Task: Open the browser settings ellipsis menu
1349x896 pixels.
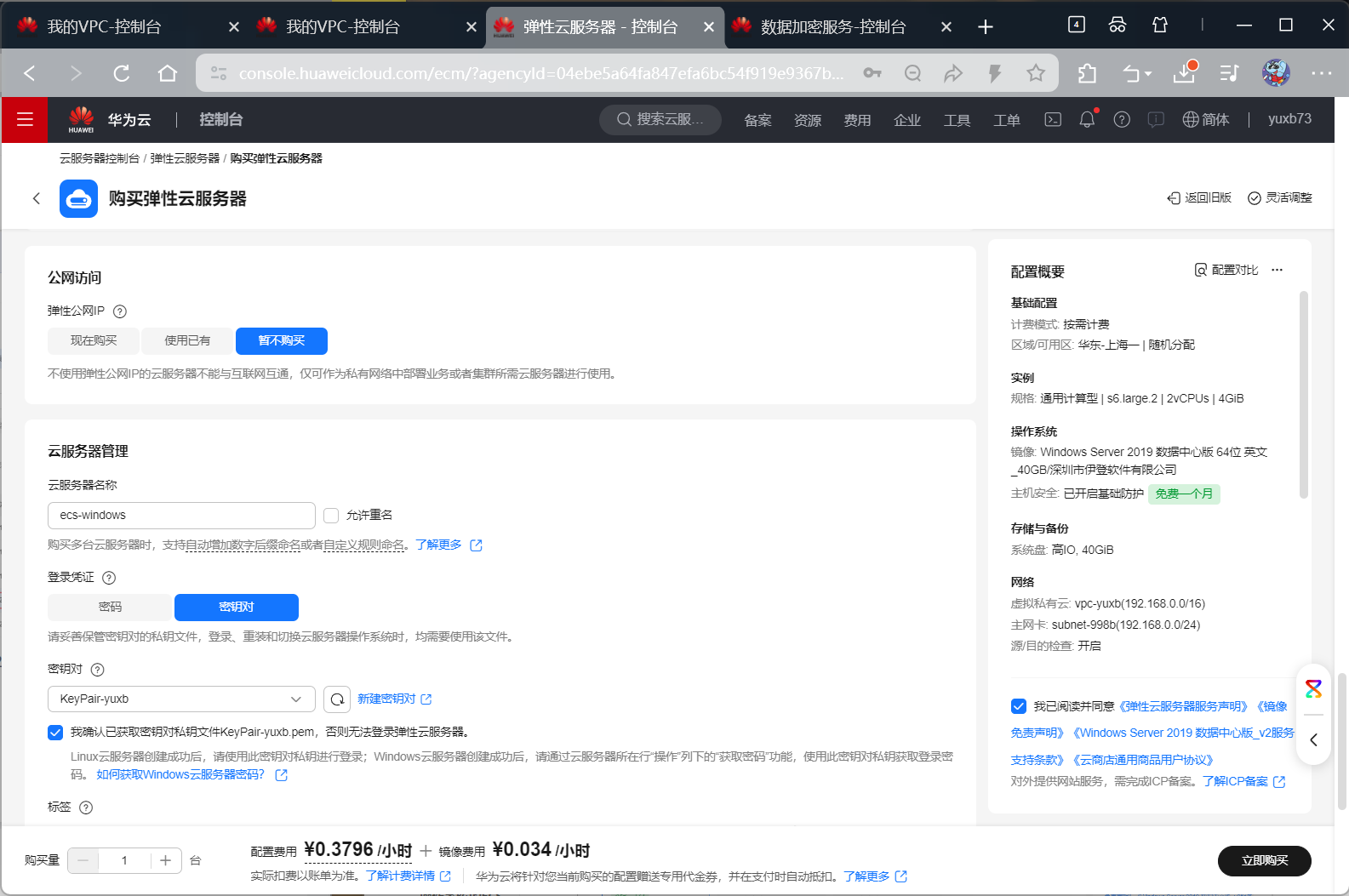Action: point(1322,73)
